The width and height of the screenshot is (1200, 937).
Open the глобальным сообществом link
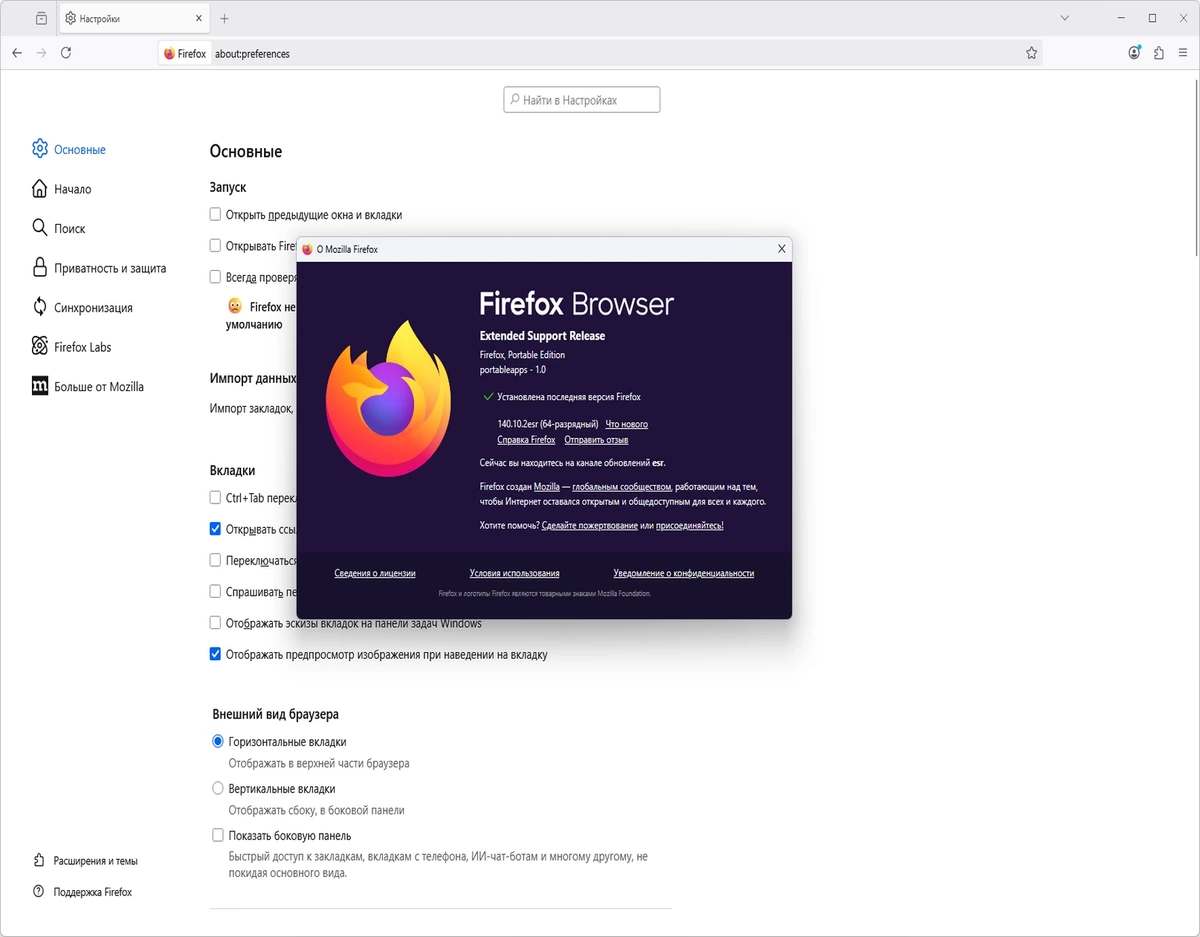pos(622,487)
